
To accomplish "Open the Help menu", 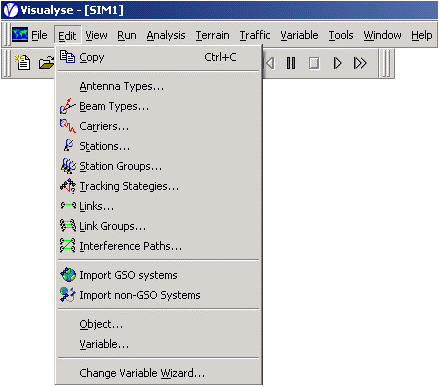I will point(422,35).
